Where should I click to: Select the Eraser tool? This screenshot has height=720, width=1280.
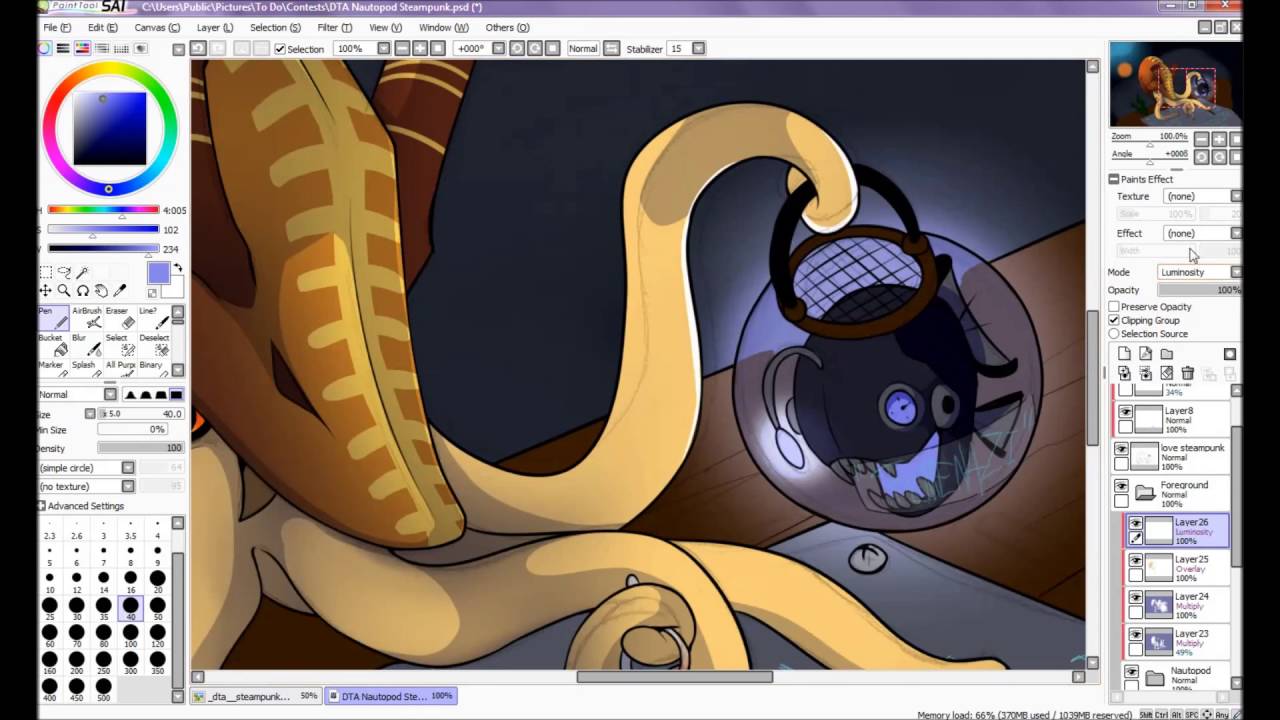(x=118, y=317)
